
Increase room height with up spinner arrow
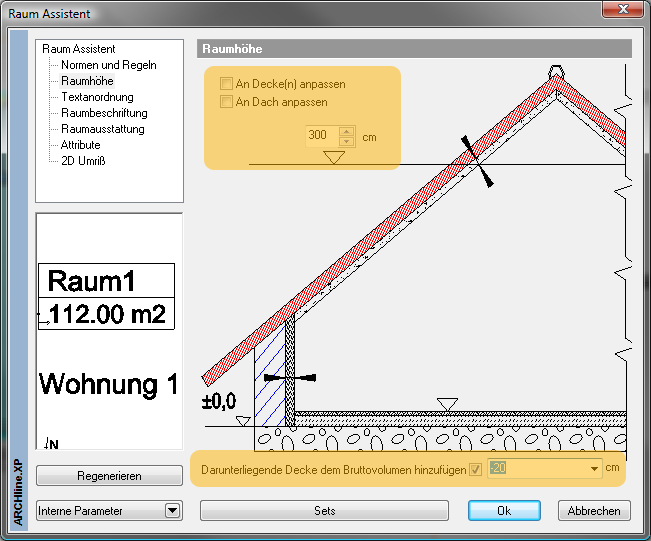(x=347, y=132)
